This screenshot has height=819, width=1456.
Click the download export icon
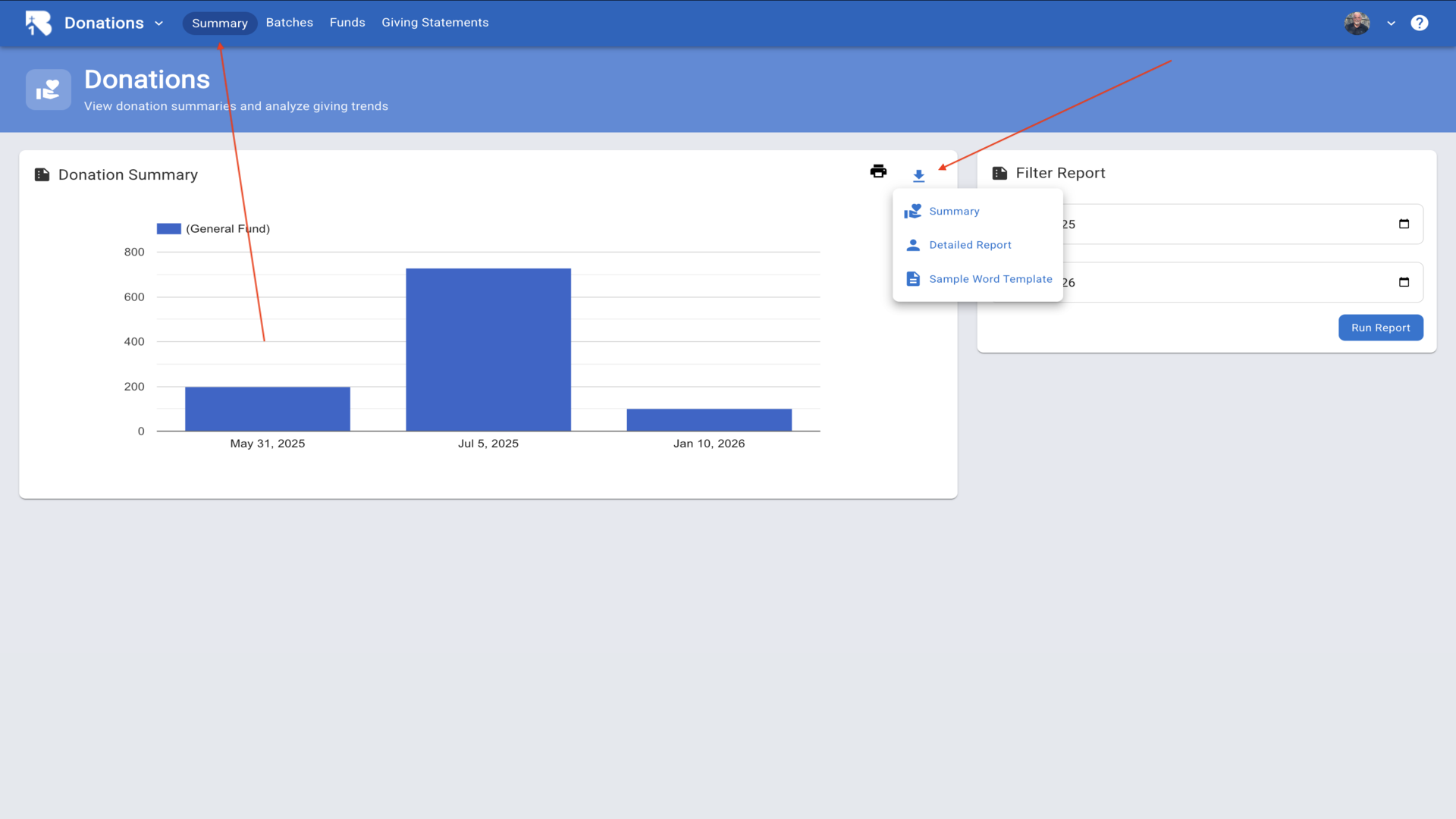coord(918,175)
